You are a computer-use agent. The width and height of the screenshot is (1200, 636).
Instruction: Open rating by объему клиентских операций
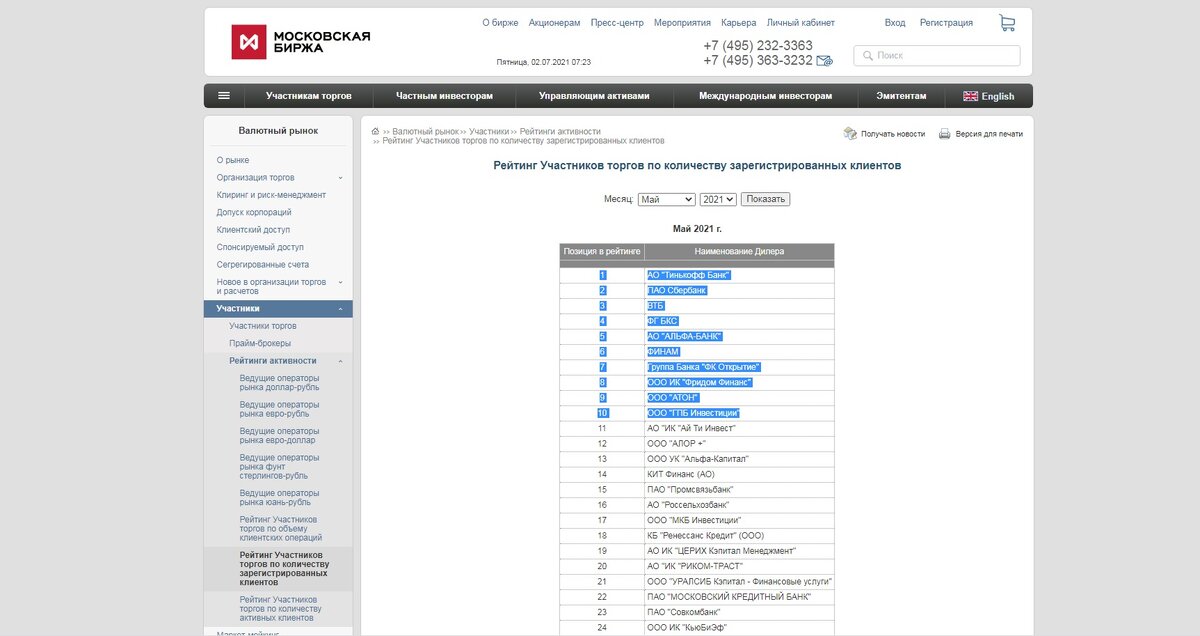tap(279, 529)
